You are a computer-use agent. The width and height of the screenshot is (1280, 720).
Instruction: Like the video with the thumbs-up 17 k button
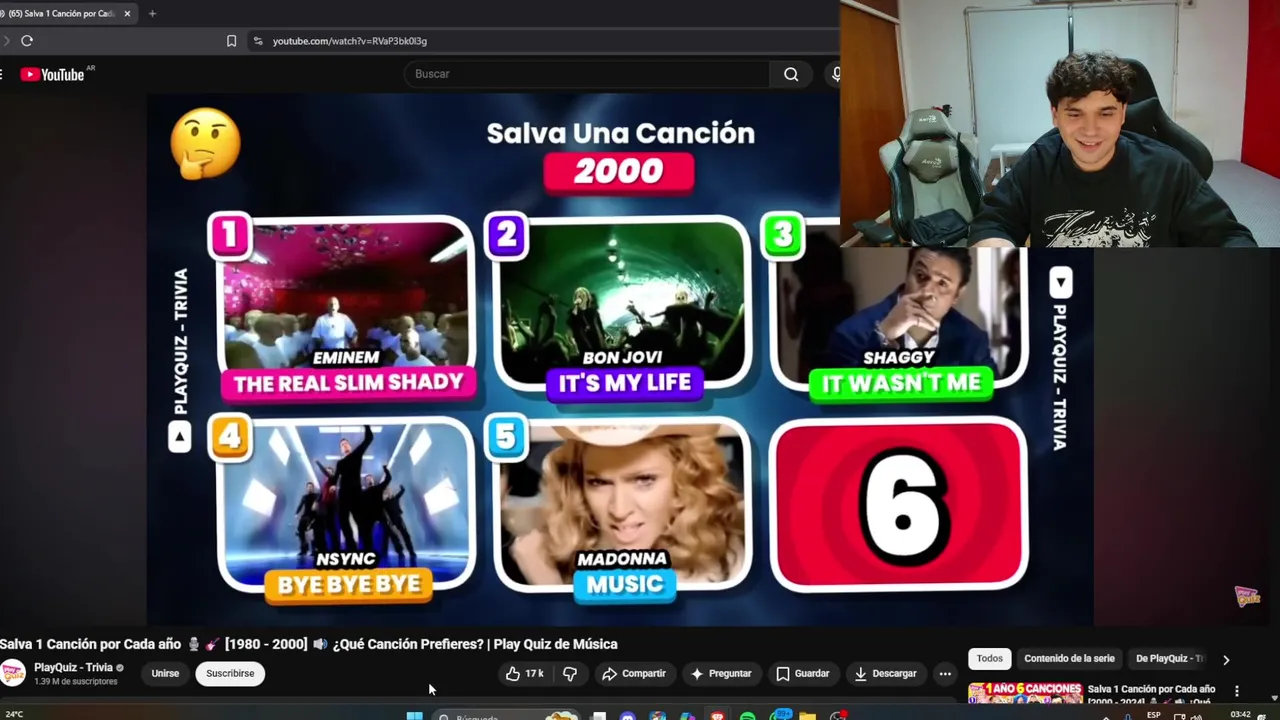click(525, 674)
